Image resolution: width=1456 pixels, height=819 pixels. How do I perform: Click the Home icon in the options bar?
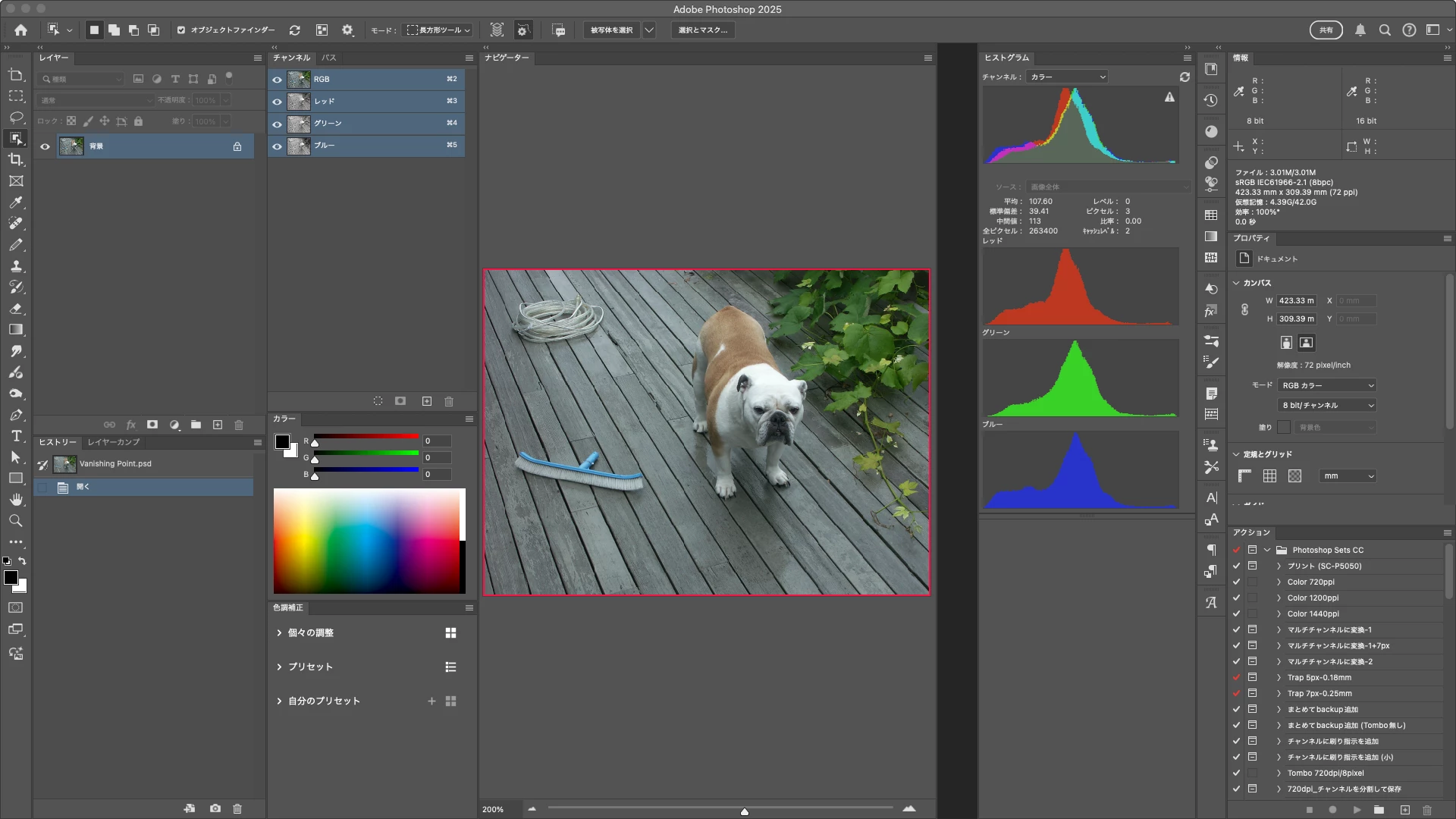tap(20, 30)
